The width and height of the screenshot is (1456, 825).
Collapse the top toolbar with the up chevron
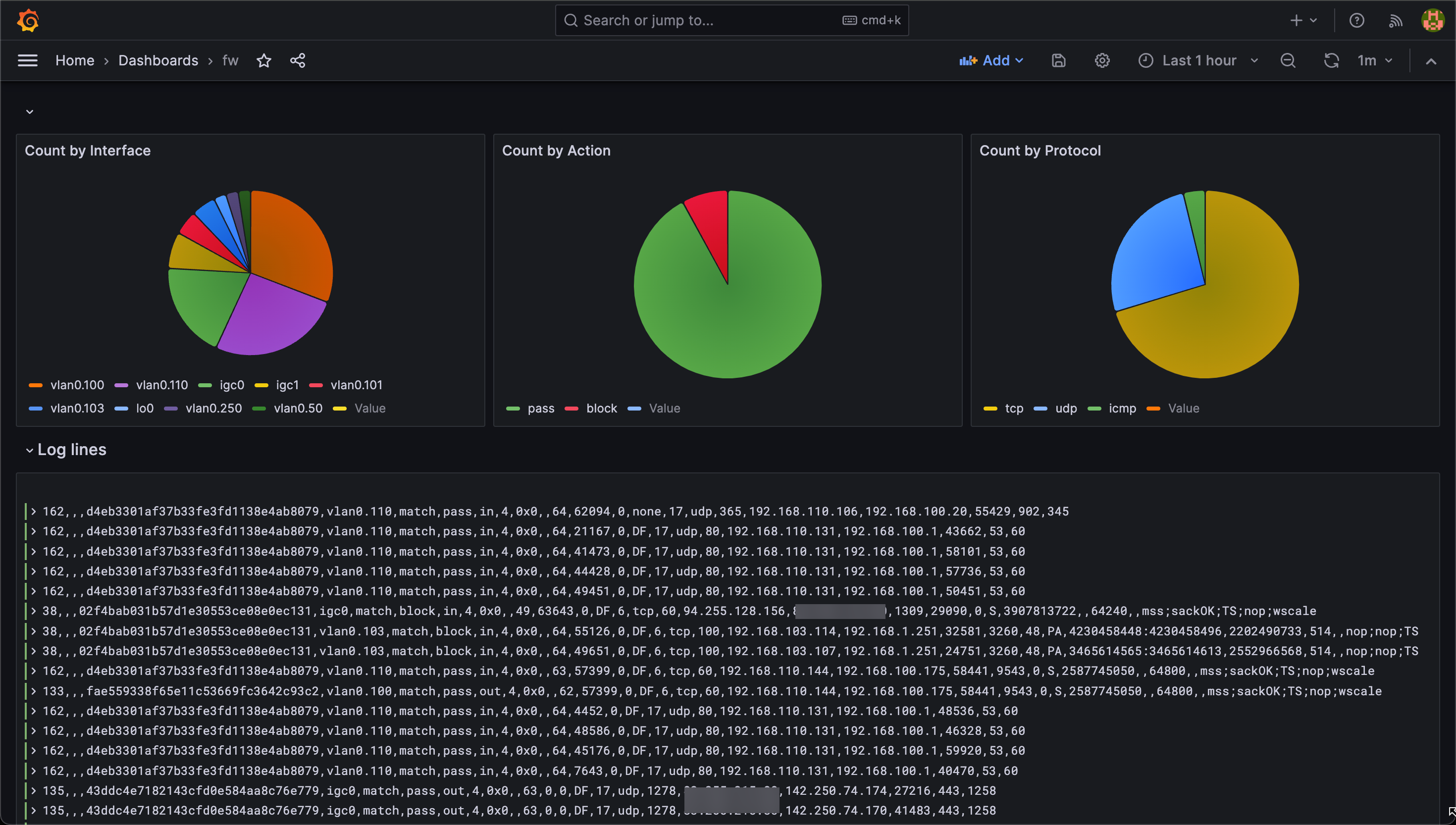coord(1431,61)
